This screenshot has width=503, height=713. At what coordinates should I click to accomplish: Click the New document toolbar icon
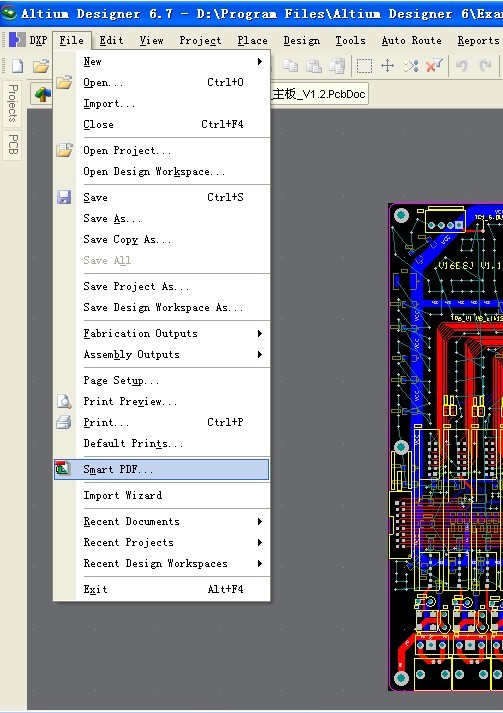(17, 66)
